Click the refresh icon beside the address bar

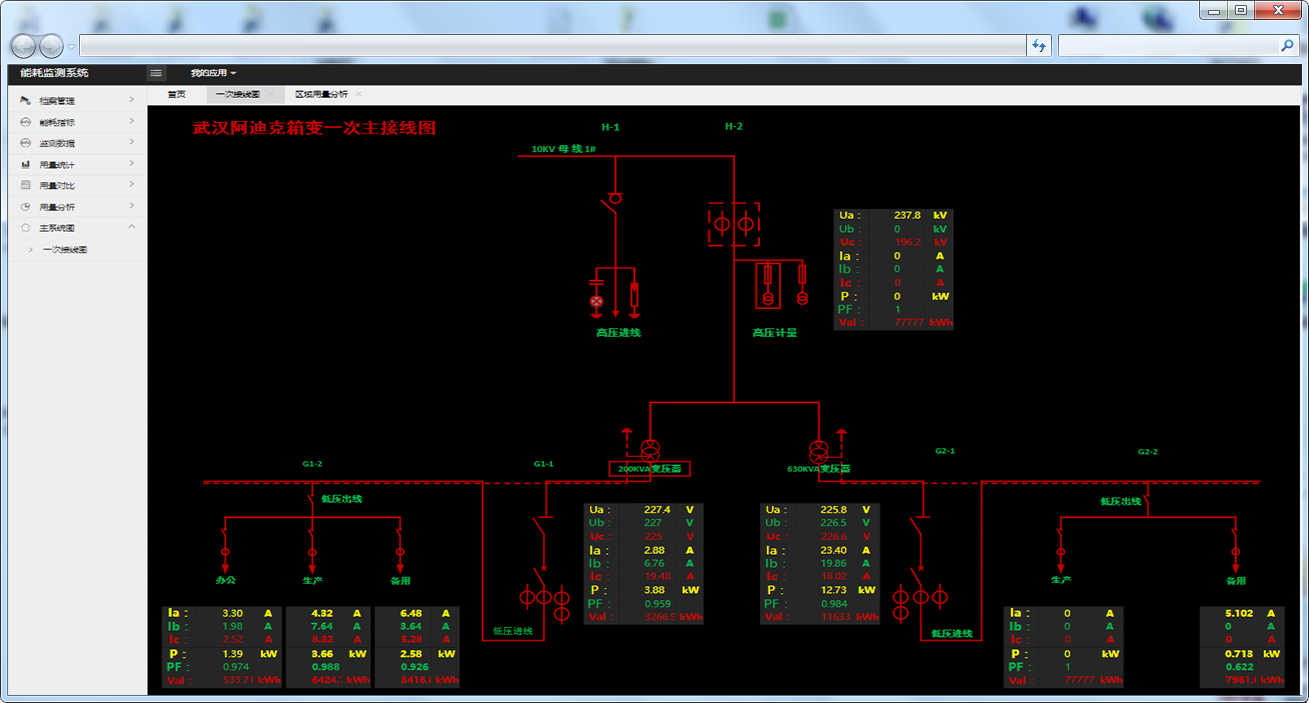[x=1039, y=46]
